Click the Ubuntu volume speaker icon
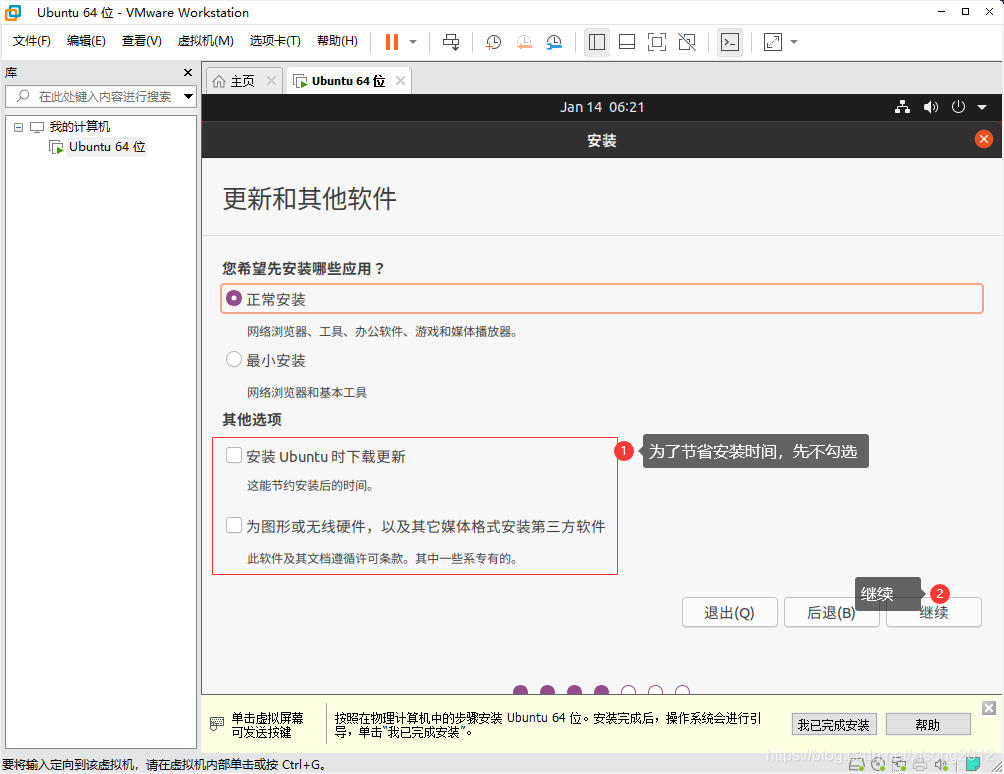1004x774 pixels. click(x=930, y=107)
